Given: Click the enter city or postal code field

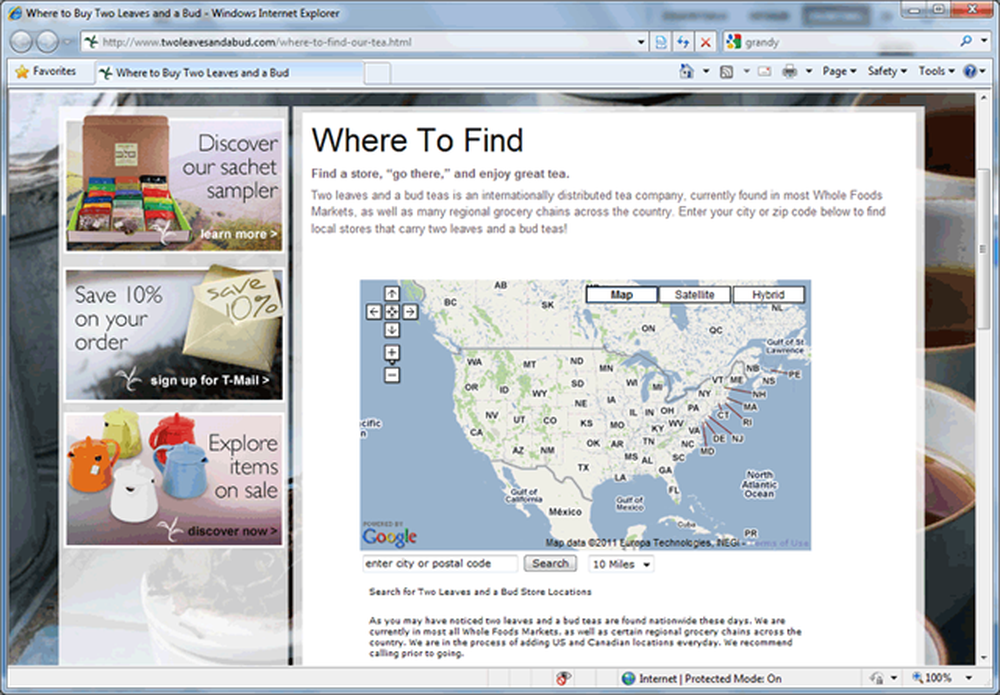Looking at the screenshot, I should click(440, 564).
